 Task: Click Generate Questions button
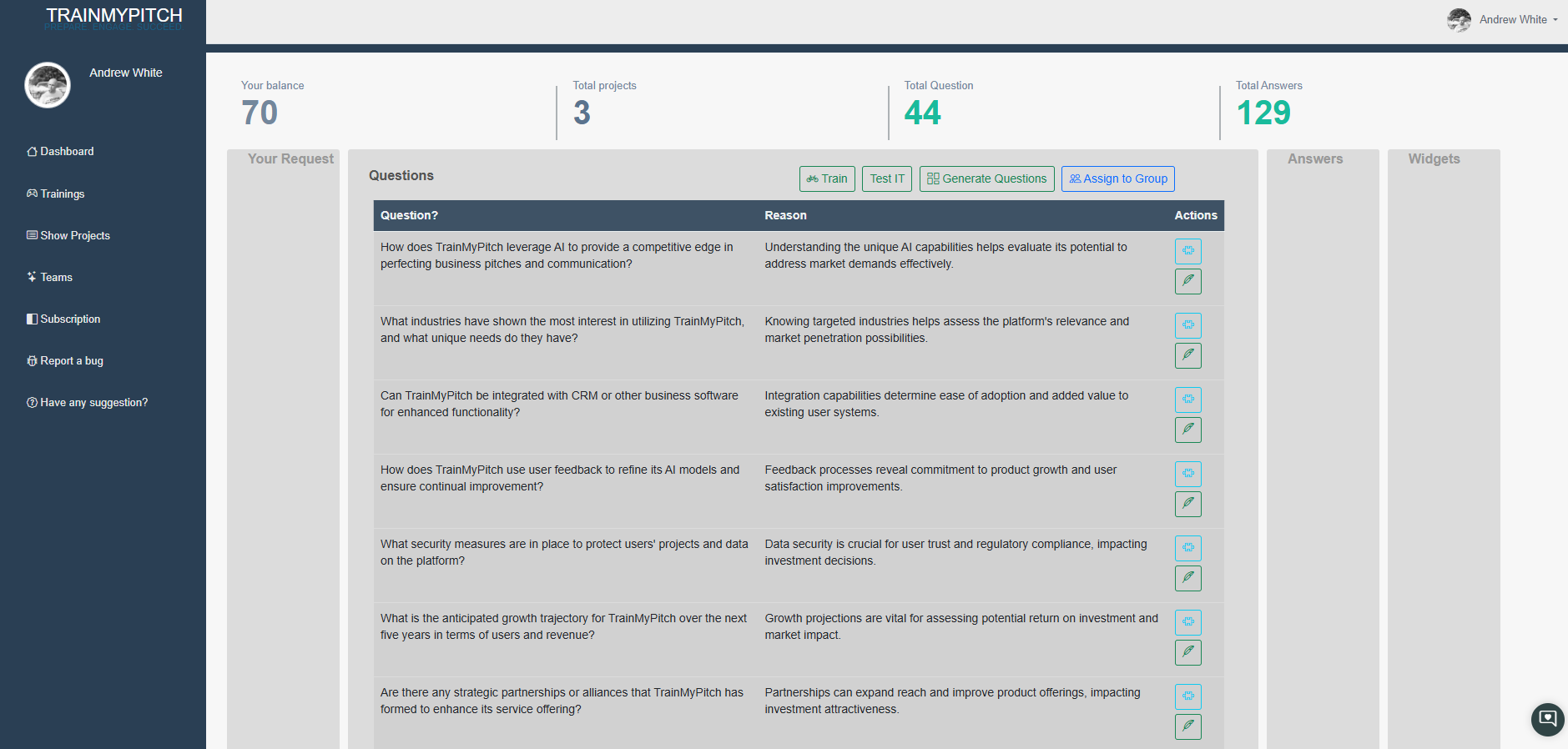(986, 178)
